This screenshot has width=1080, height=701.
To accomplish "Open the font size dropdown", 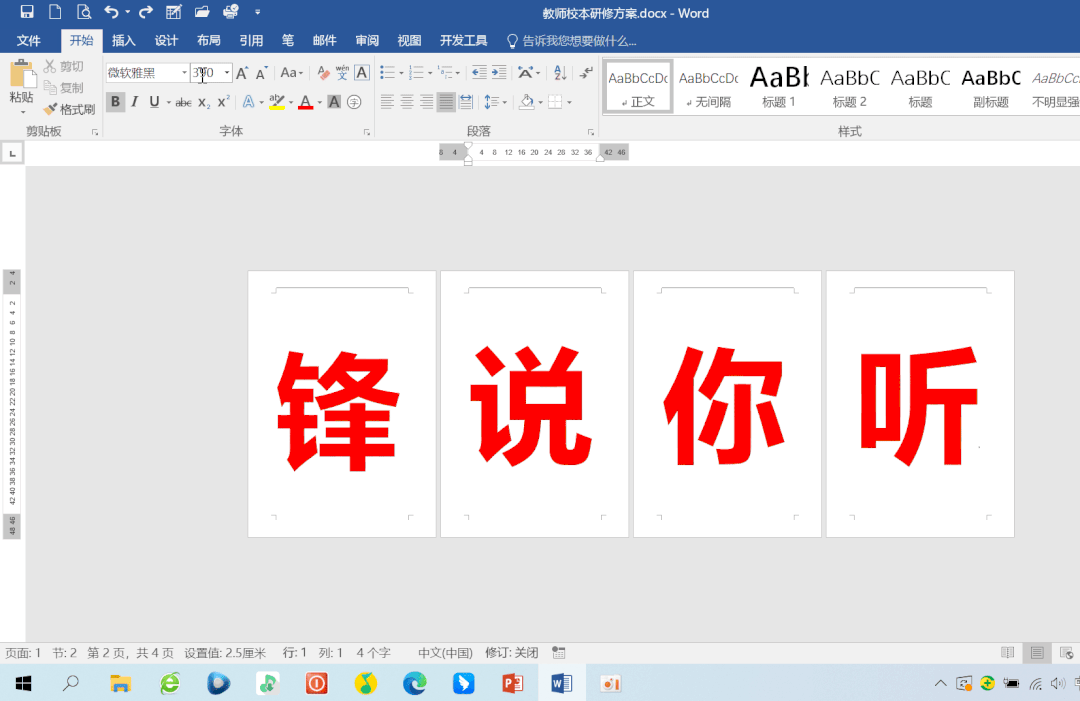I will point(225,73).
